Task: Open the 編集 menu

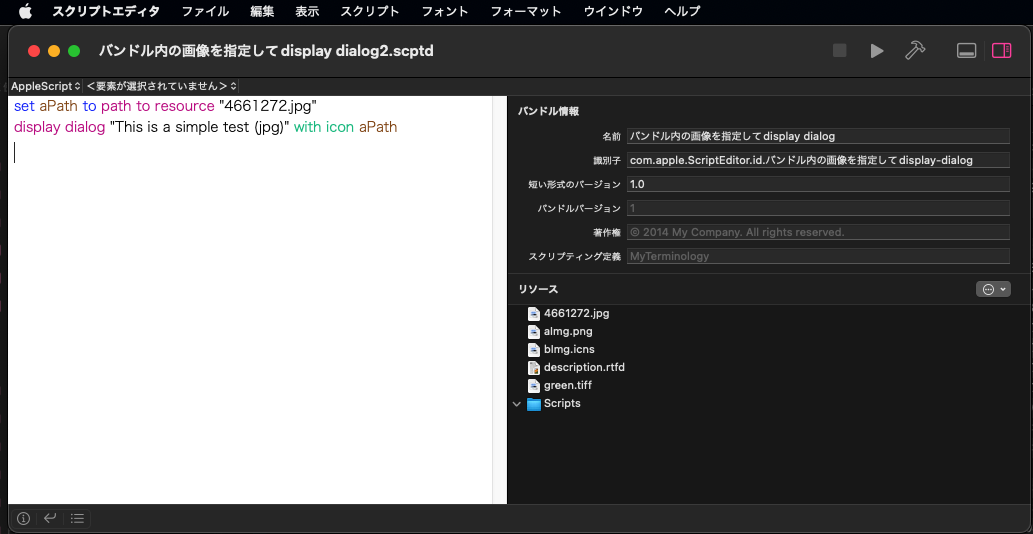Action: 262,11
